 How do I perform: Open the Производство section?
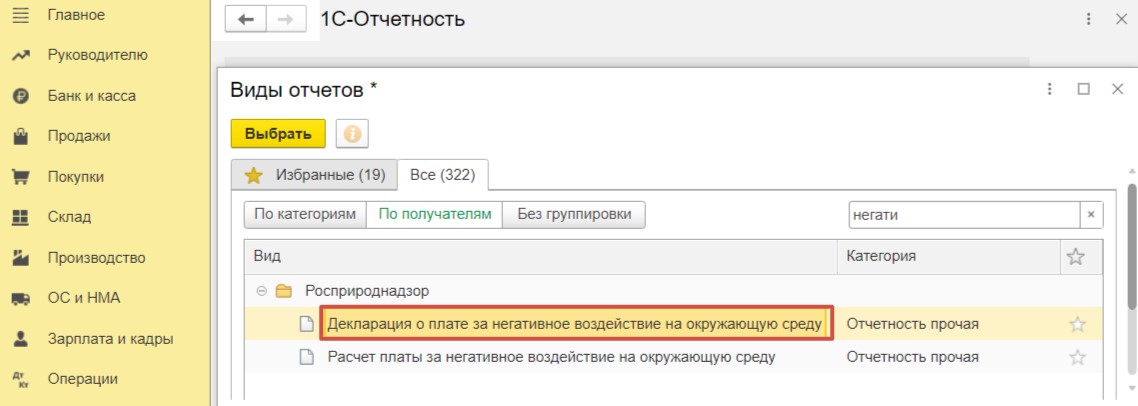(x=97, y=258)
